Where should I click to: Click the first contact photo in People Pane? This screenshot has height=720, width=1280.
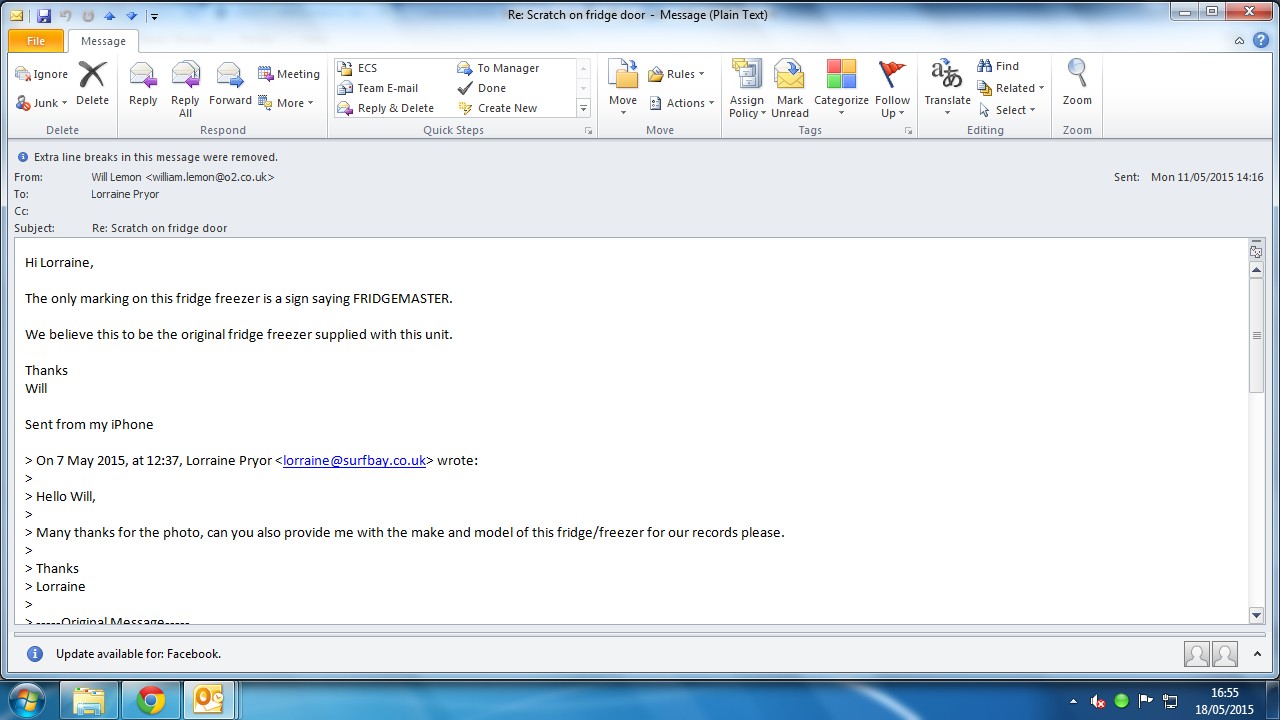click(1196, 654)
